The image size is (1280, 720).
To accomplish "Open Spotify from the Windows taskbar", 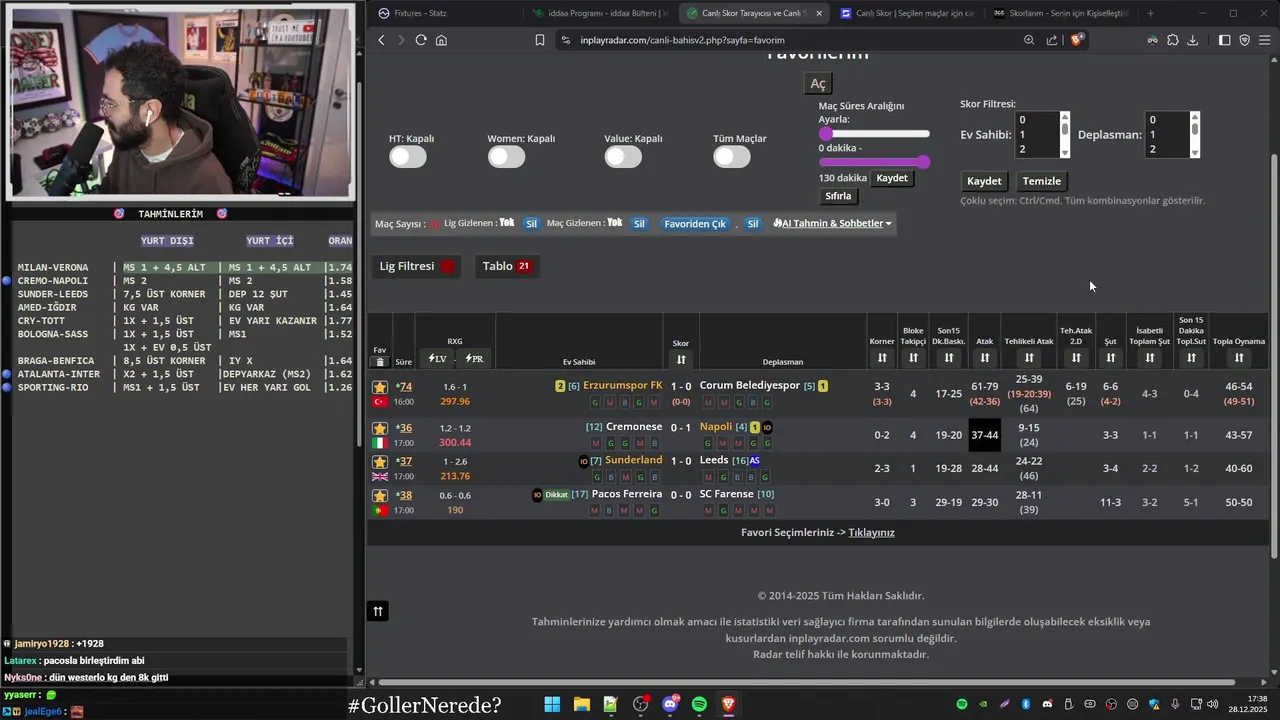I will 699,704.
